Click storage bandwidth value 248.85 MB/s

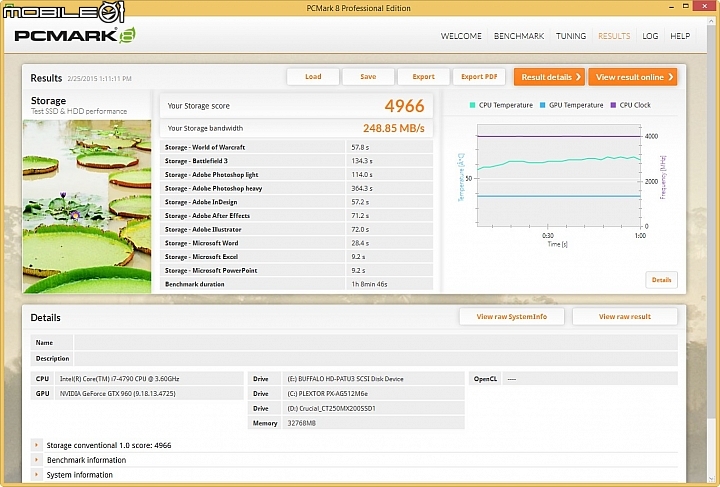tap(394, 128)
